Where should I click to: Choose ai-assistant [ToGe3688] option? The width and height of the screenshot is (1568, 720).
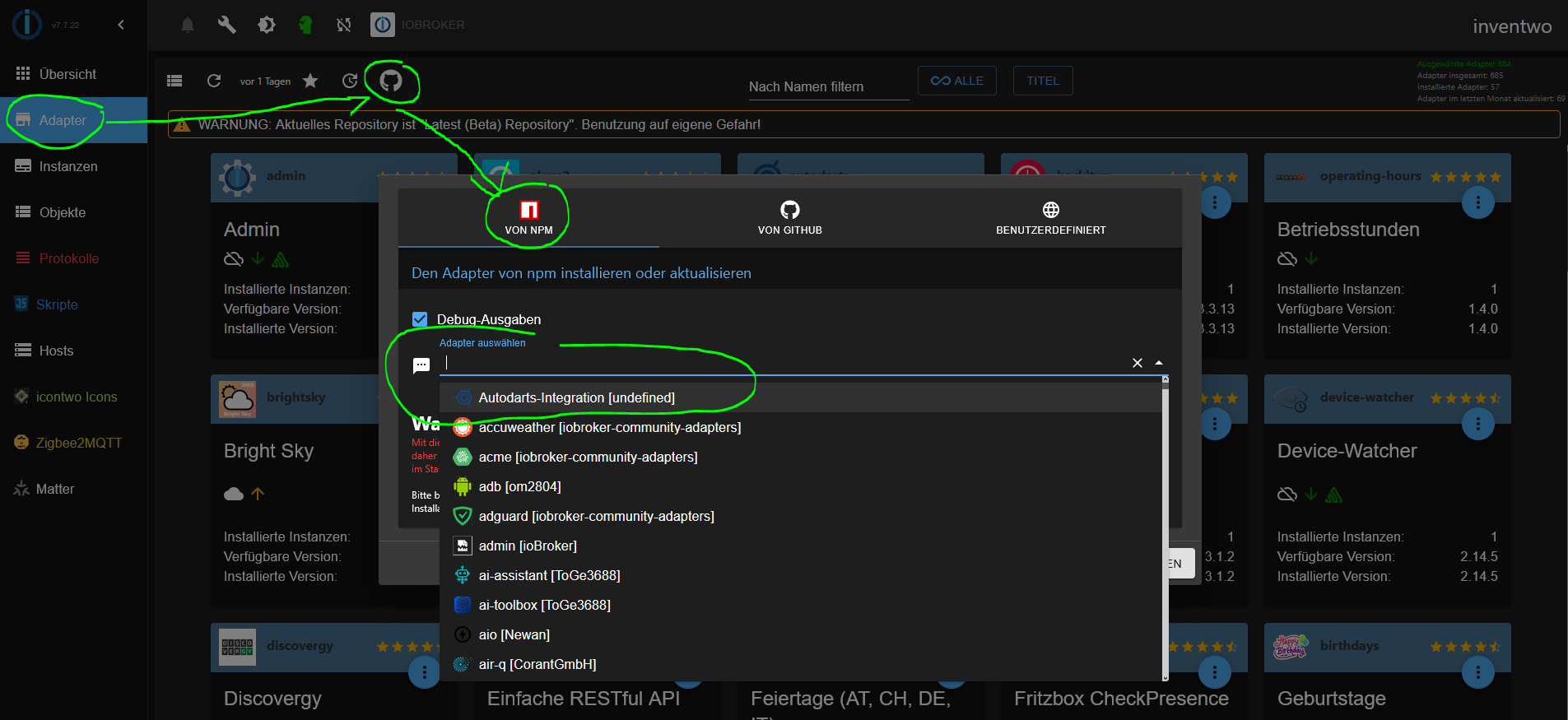click(800, 575)
